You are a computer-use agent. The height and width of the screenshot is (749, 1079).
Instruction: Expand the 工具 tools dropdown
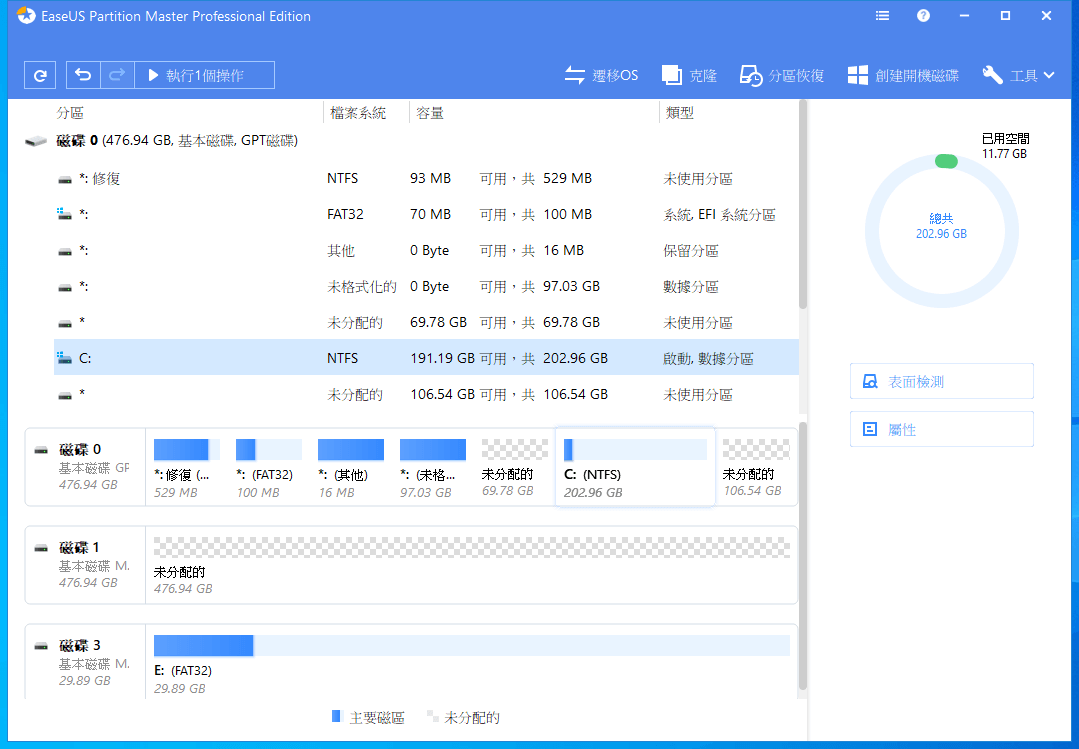(1018, 75)
